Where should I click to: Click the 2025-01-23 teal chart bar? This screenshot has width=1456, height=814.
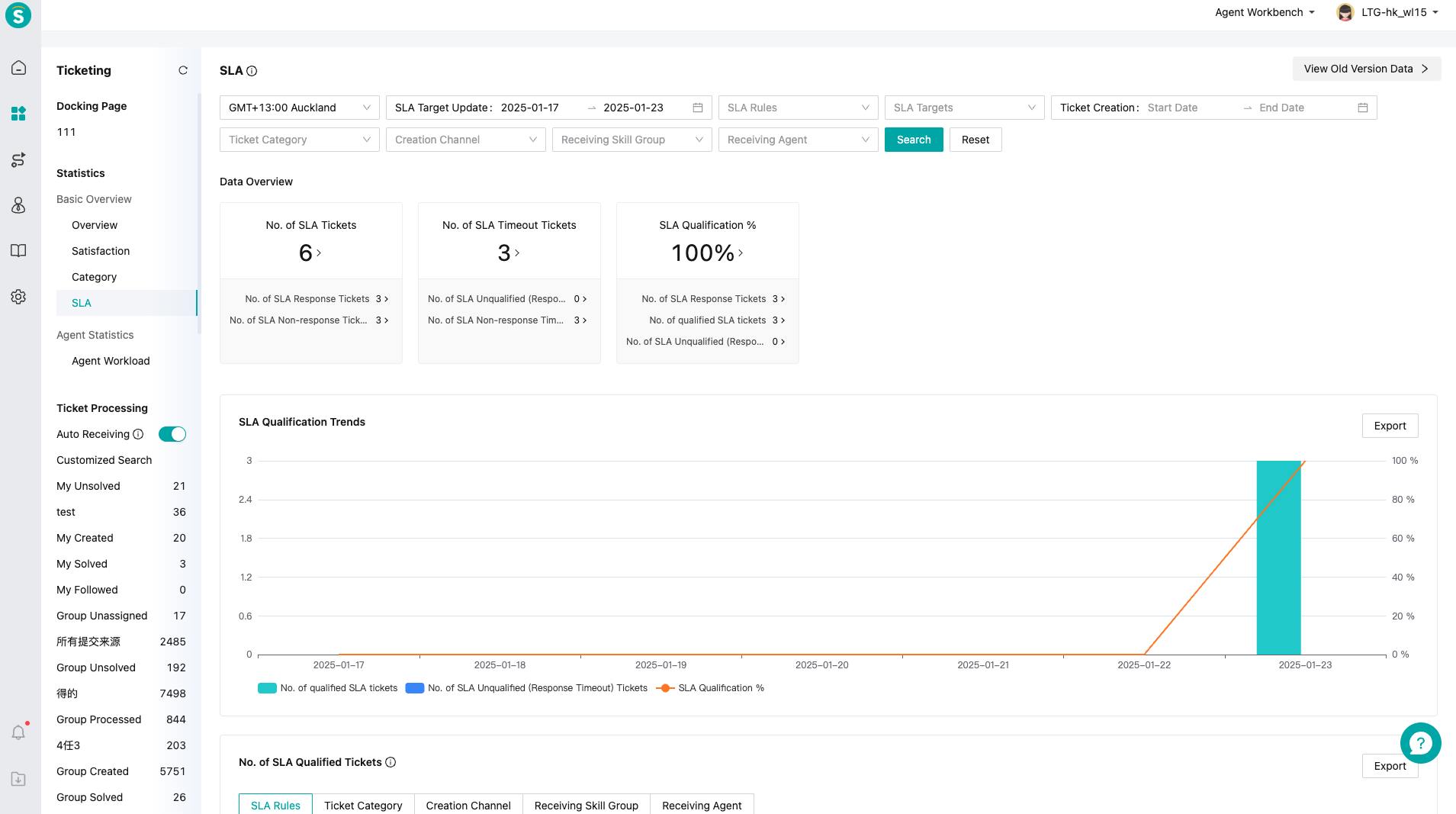pos(1278,558)
